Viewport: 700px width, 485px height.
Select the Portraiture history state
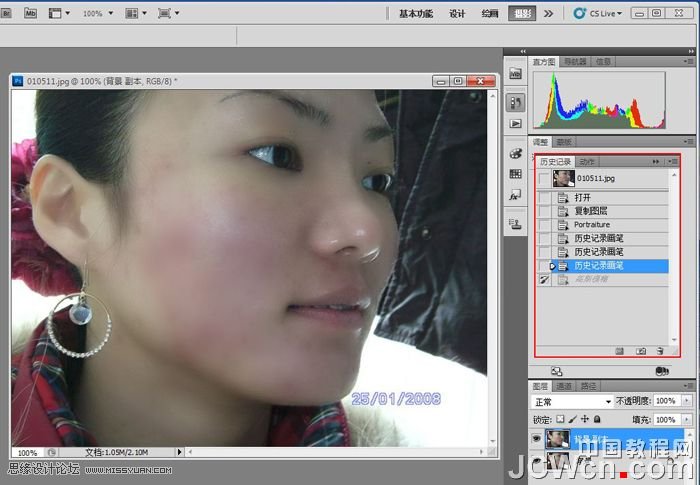pos(610,225)
